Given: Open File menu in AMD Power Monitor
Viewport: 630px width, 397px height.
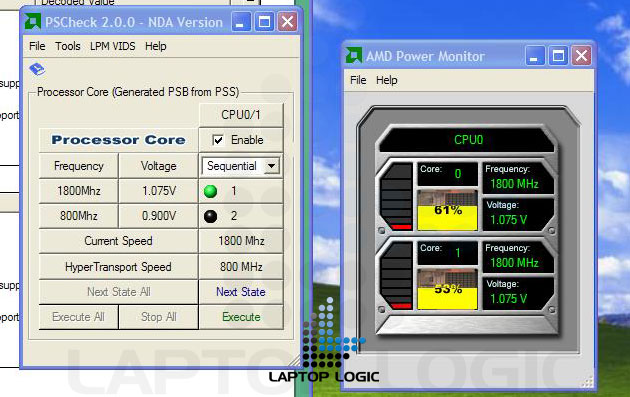Looking at the screenshot, I should tap(358, 80).
